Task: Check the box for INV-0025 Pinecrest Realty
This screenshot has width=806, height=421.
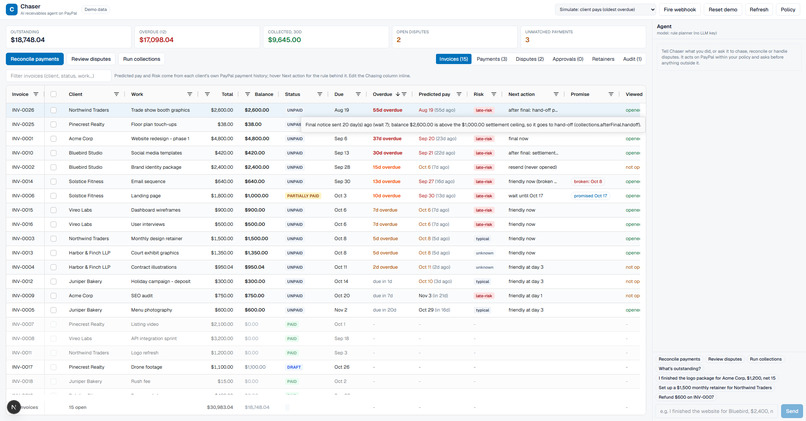Action: (x=53, y=124)
